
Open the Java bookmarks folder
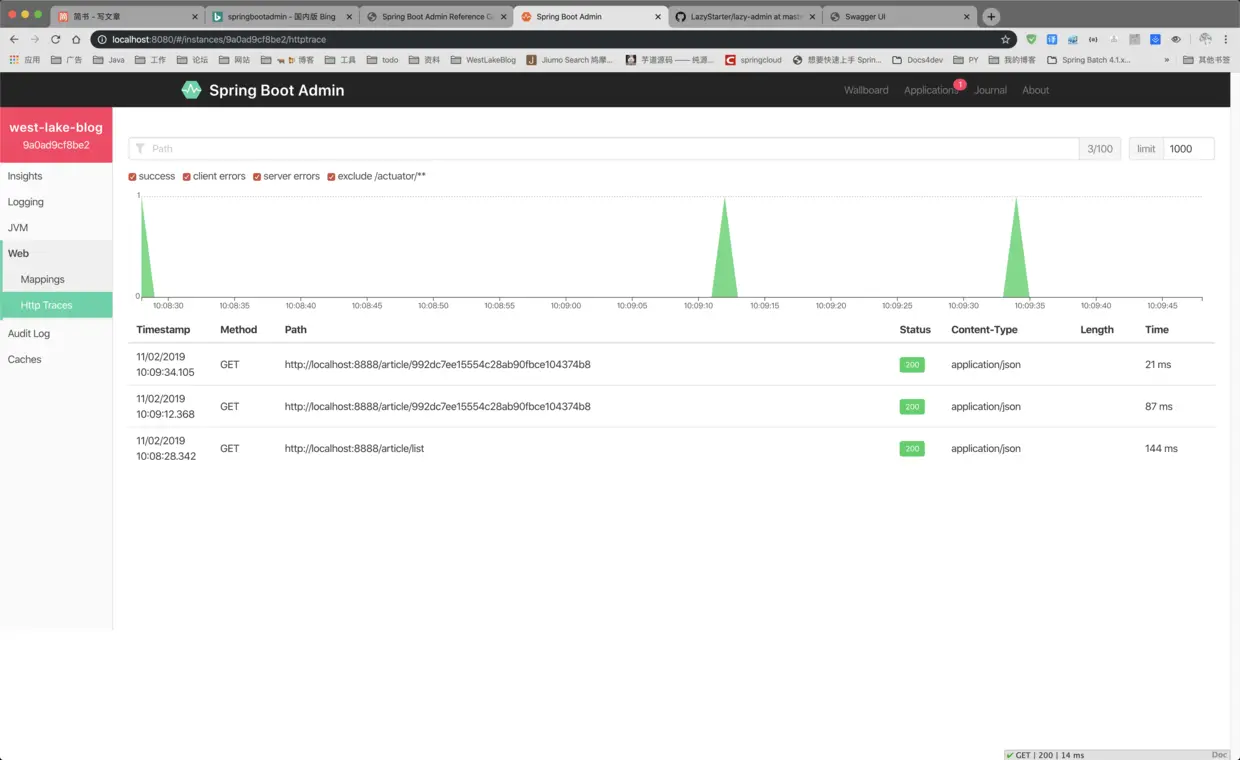[x=108, y=60]
